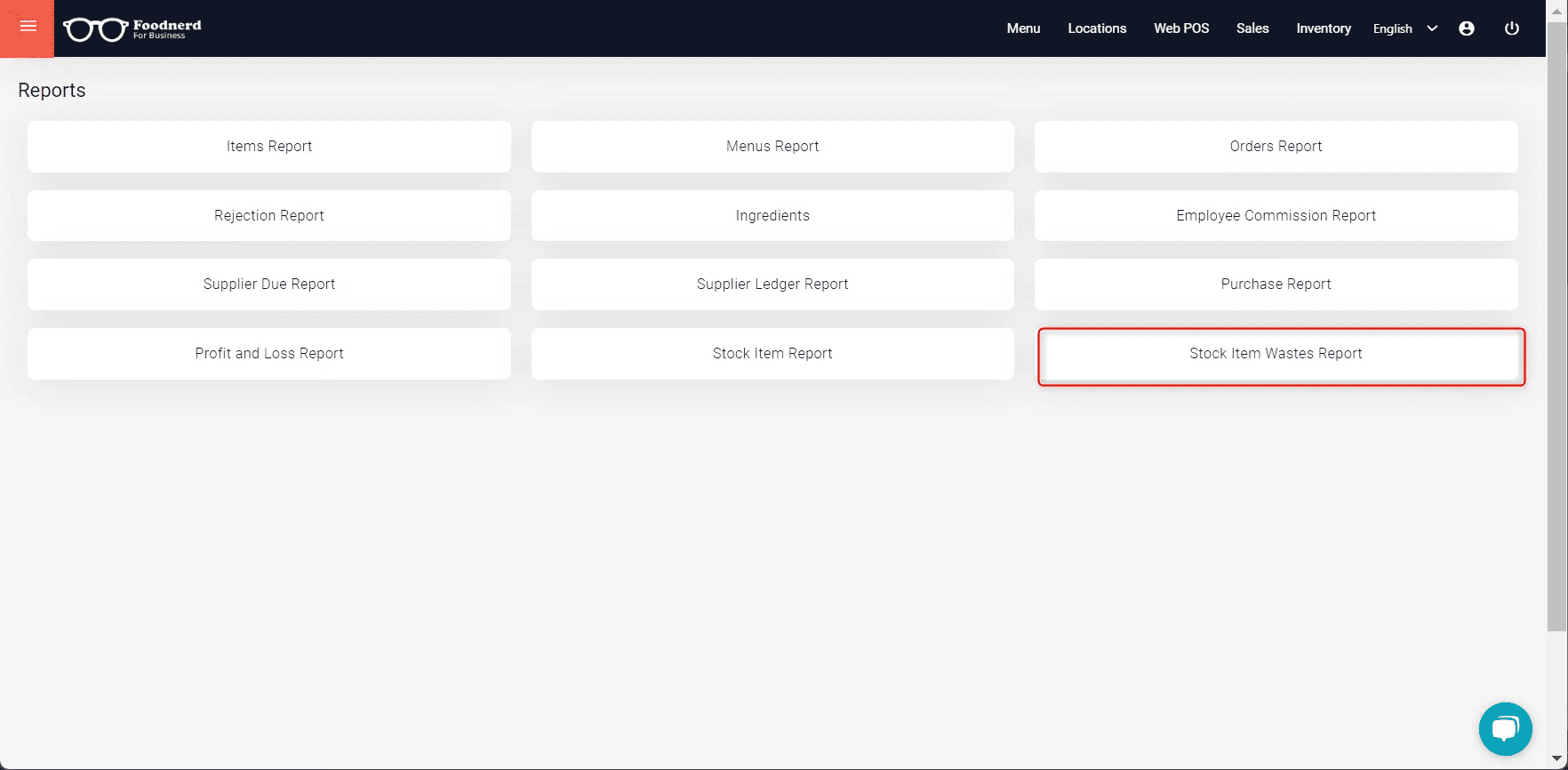This screenshot has width=1568, height=770.
Task: Open the hamburger sidebar menu
Action: coord(28,28)
